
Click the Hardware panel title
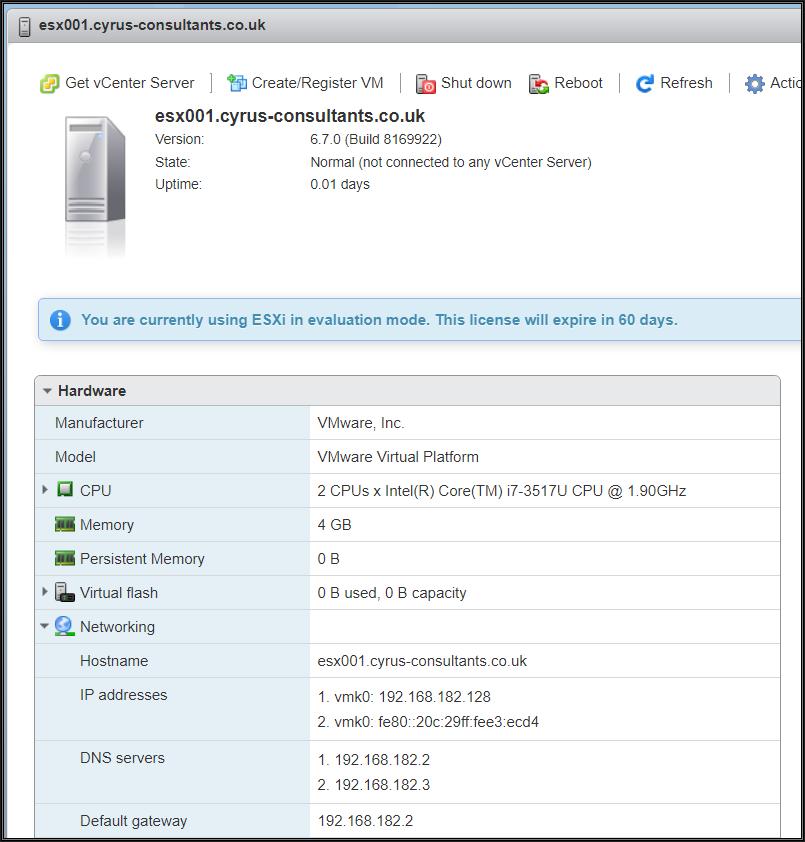pyautogui.click(x=92, y=391)
